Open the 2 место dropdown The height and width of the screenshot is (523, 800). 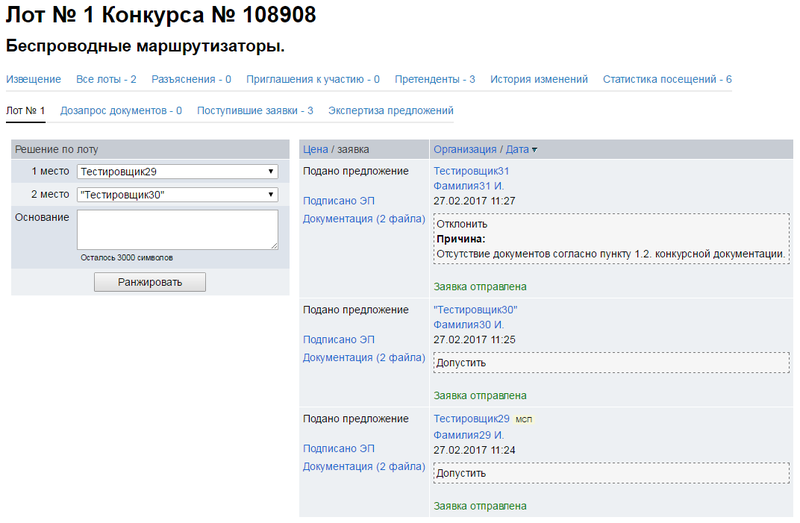tap(177, 194)
